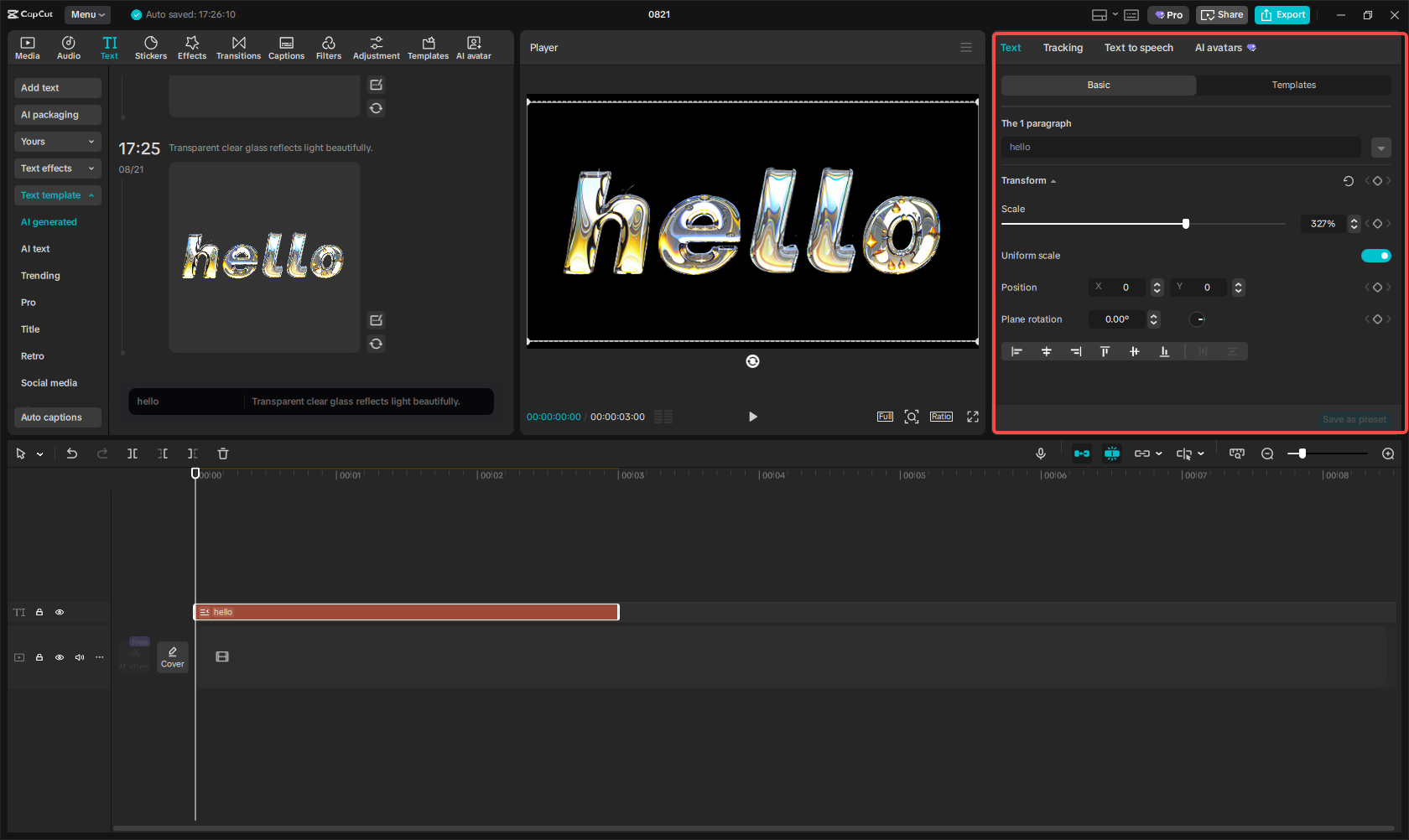
Task: Open the Yours dropdown
Action: tap(57, 142)
